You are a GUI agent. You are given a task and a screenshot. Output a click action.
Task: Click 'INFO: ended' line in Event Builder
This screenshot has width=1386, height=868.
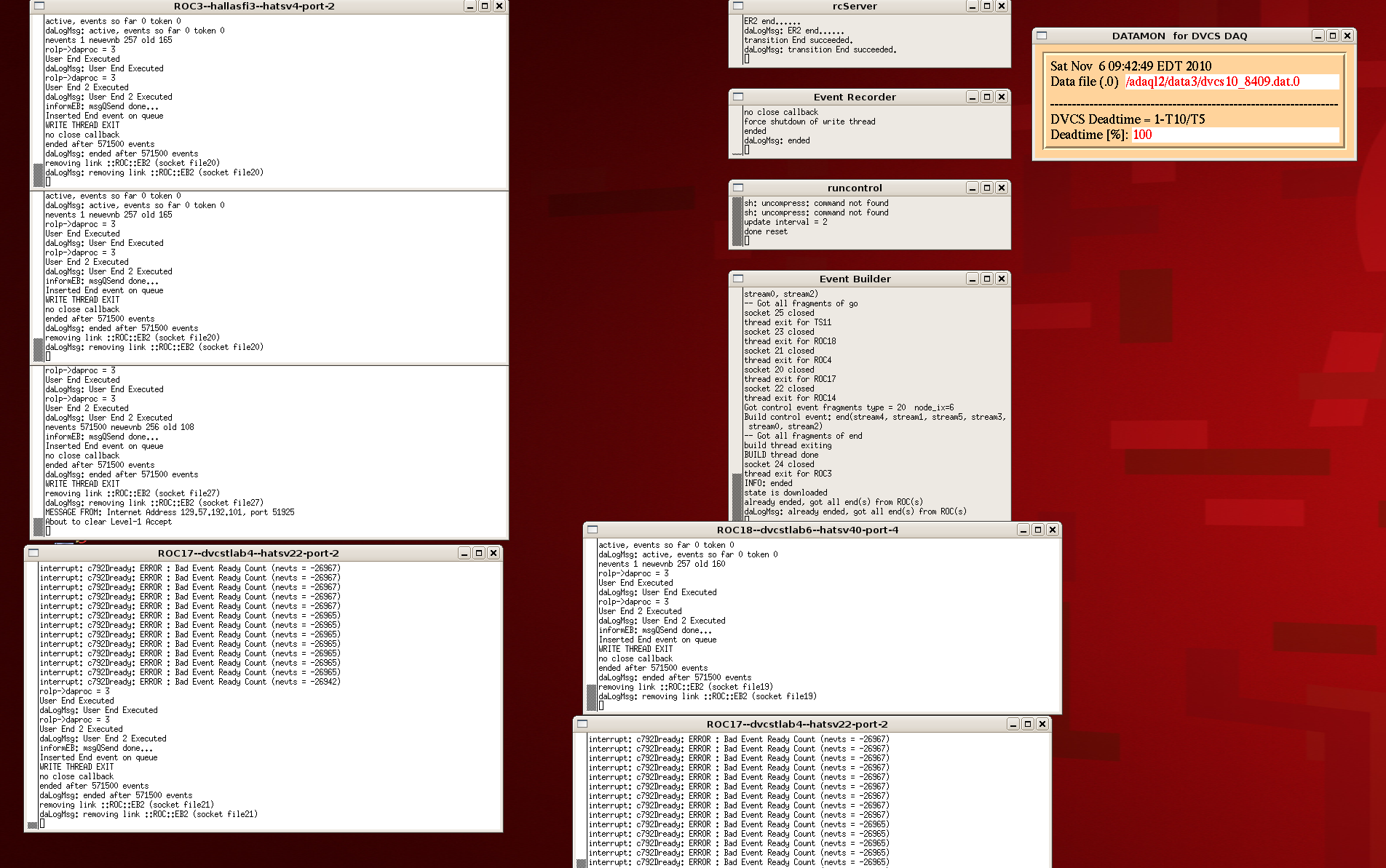768,483
